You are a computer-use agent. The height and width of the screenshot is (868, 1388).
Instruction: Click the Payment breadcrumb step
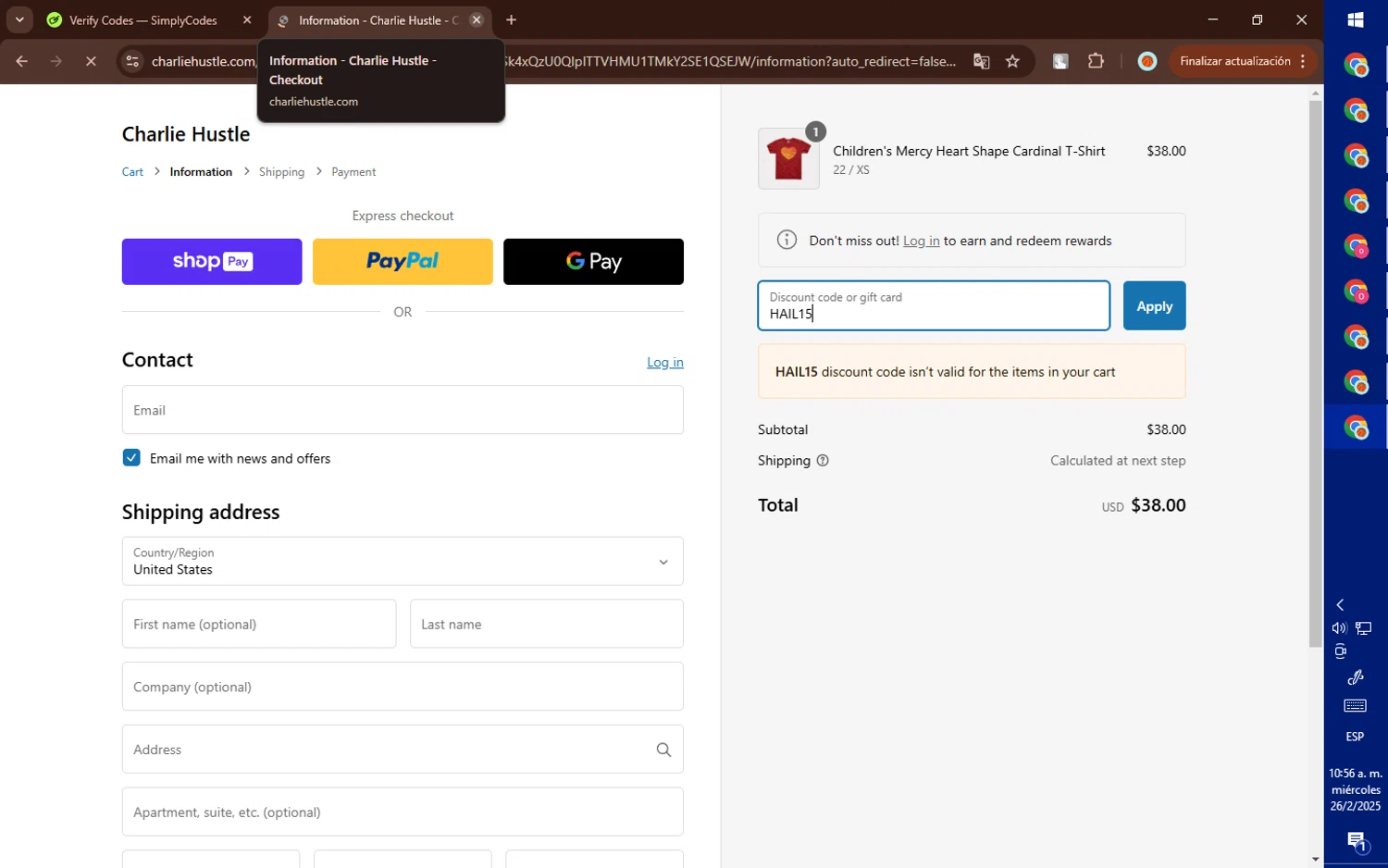click(x=353, y=172)
